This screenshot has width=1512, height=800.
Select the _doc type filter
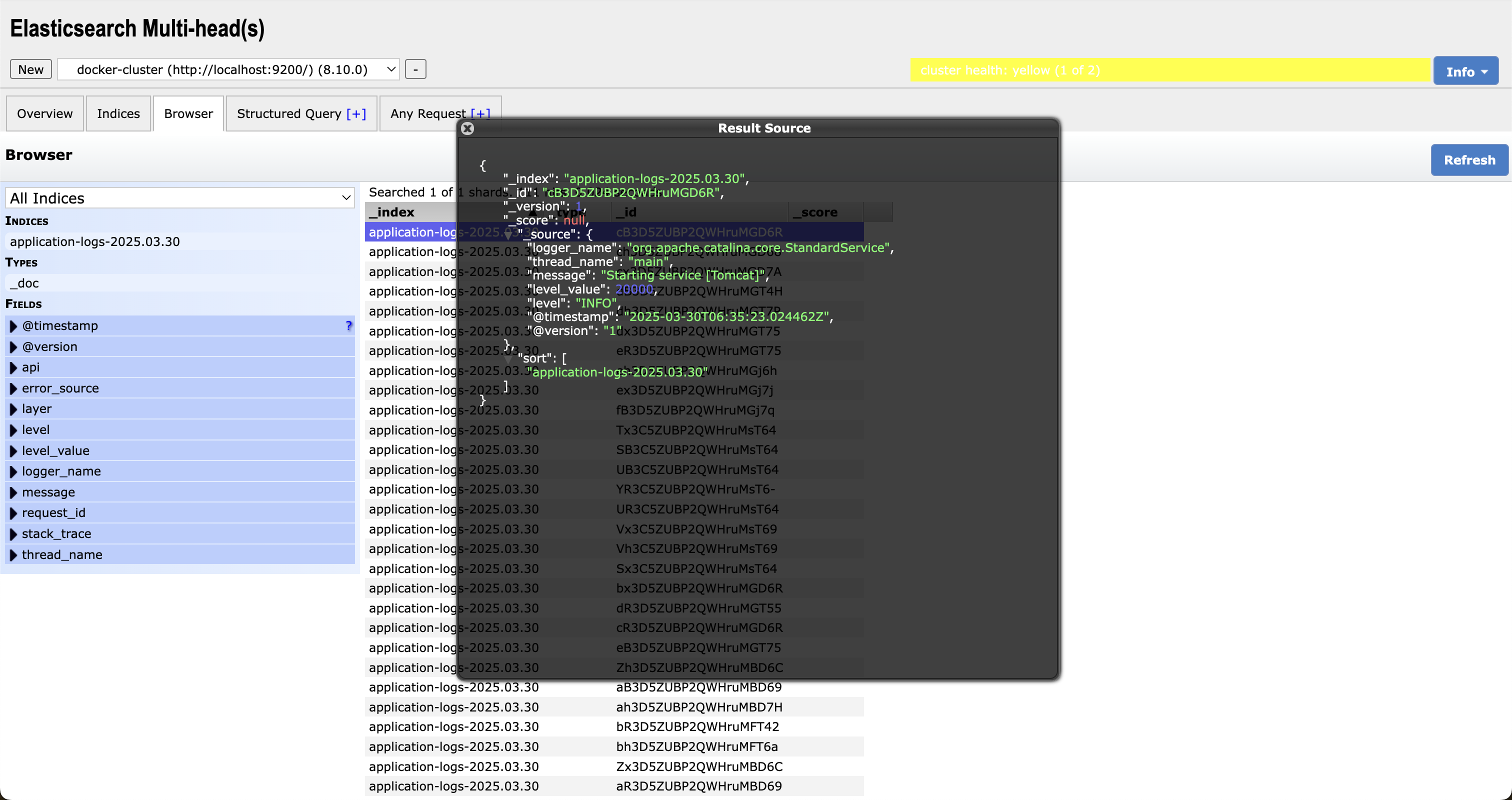pos(180,283)
